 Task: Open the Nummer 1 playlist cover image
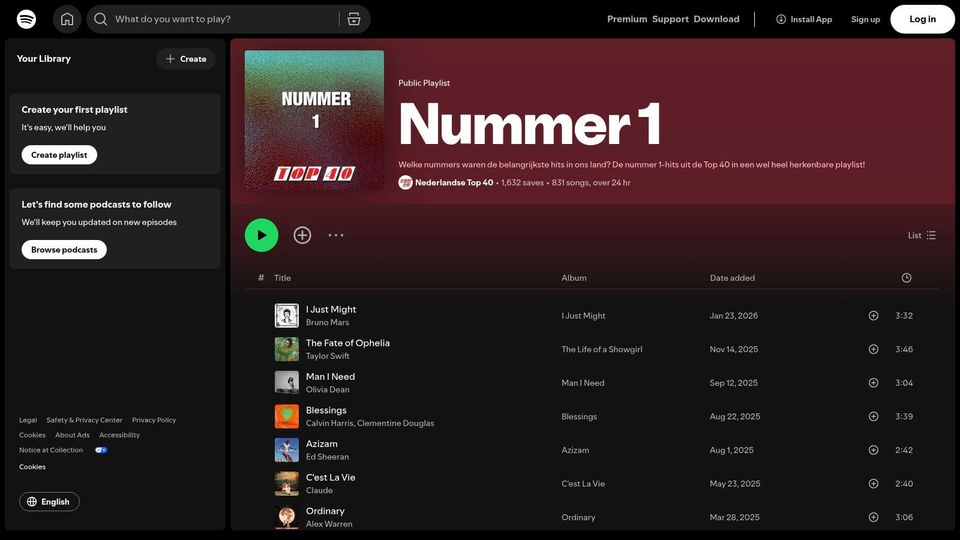[314, 120]
